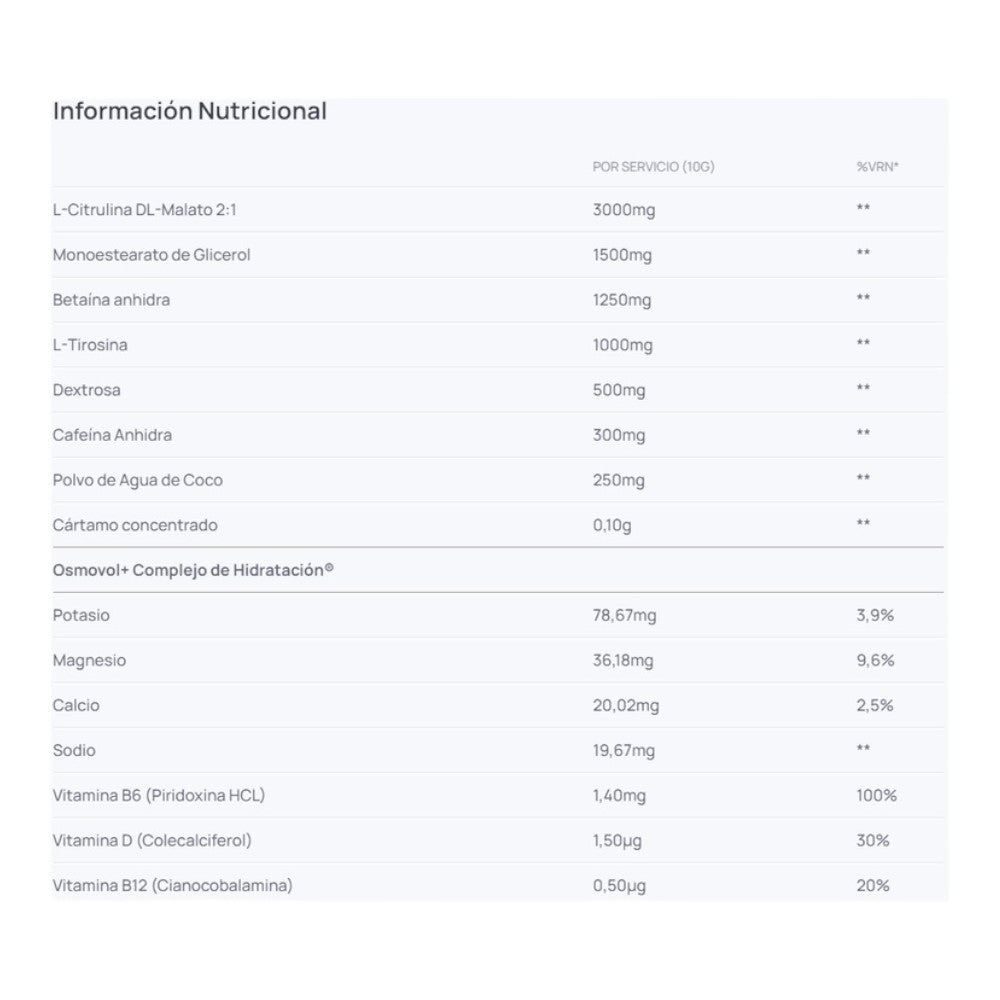Select the L-Citrulina DL-Malato 2:1 row label

pos(145,210)
